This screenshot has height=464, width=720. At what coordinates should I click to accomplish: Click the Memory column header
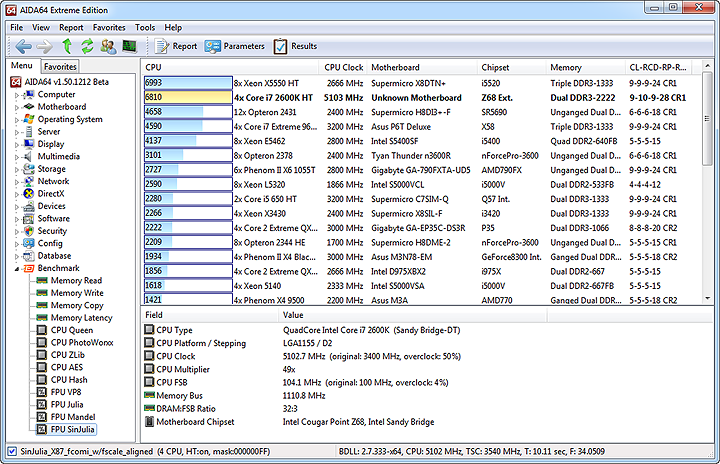point(586,67)
